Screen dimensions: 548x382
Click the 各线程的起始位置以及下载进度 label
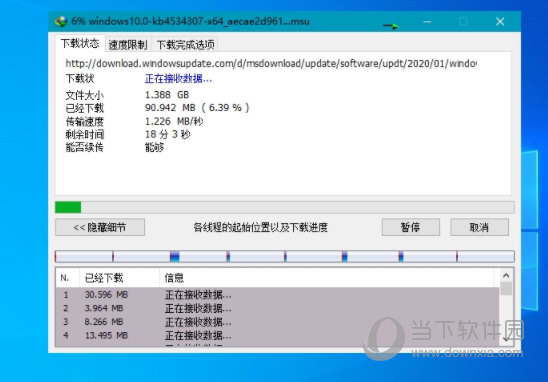click(261, 228)
